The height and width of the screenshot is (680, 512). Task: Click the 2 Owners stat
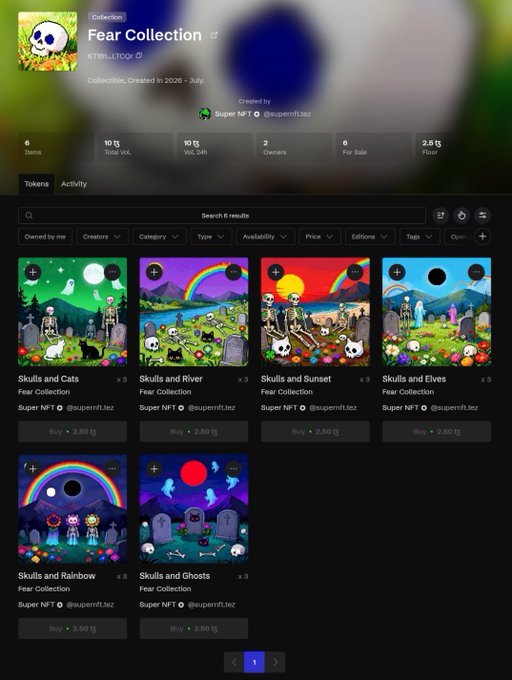(x=294, y=147)
